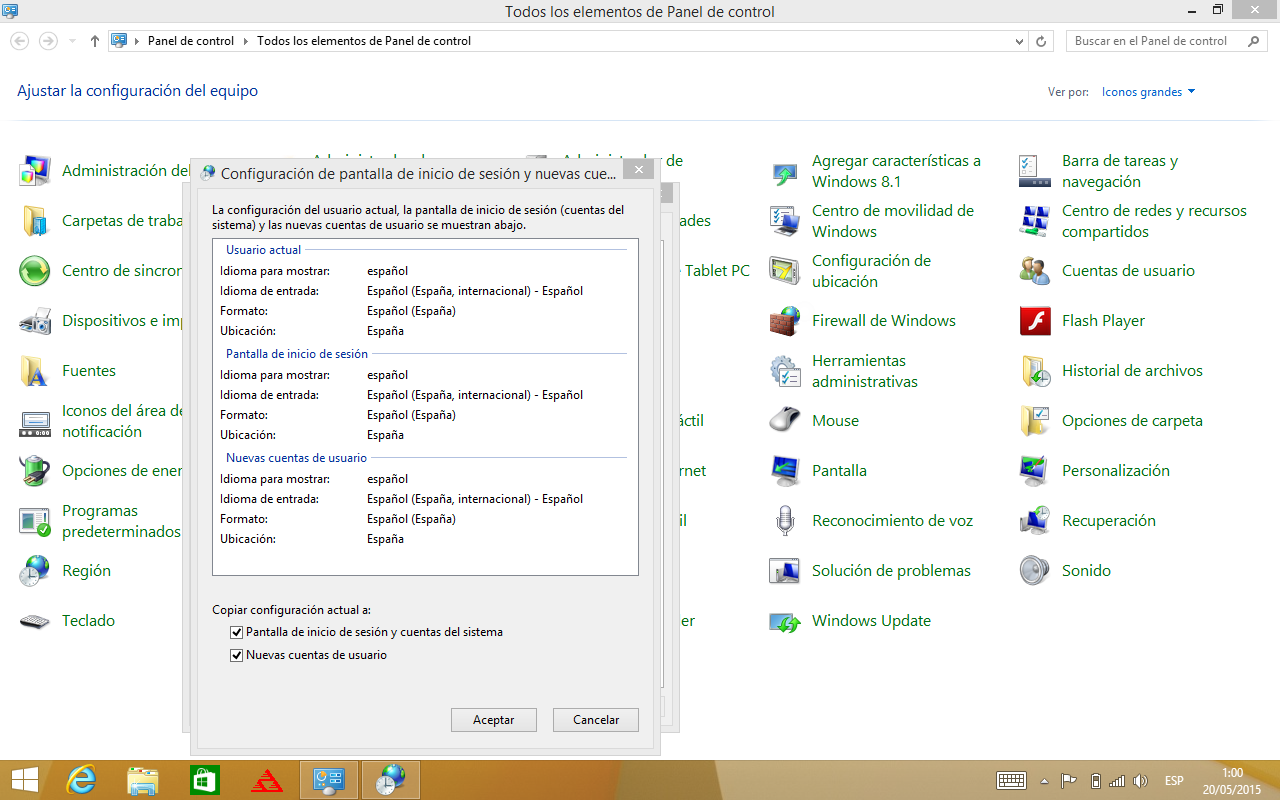
Task: Uncheck Nuevas cuentas de usuario checkbox
Action: coord(237,655)
